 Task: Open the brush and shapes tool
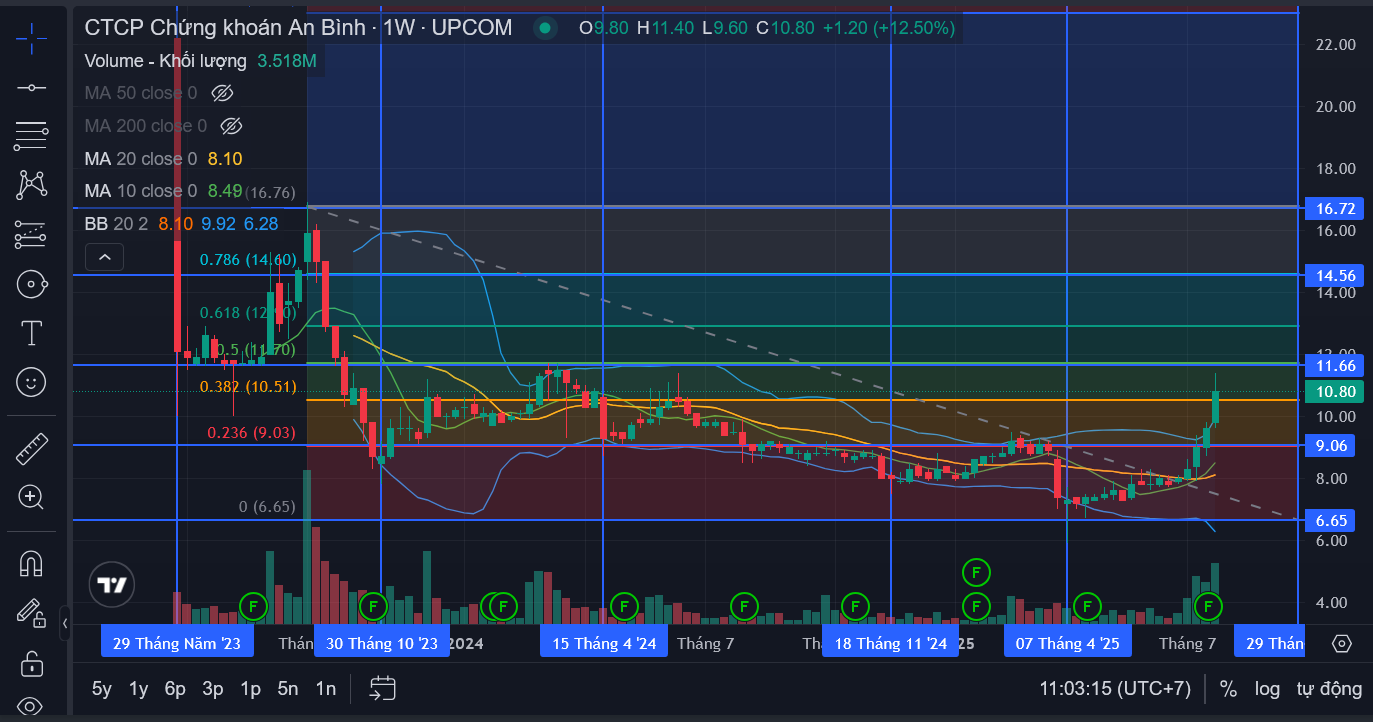(31, 284)
